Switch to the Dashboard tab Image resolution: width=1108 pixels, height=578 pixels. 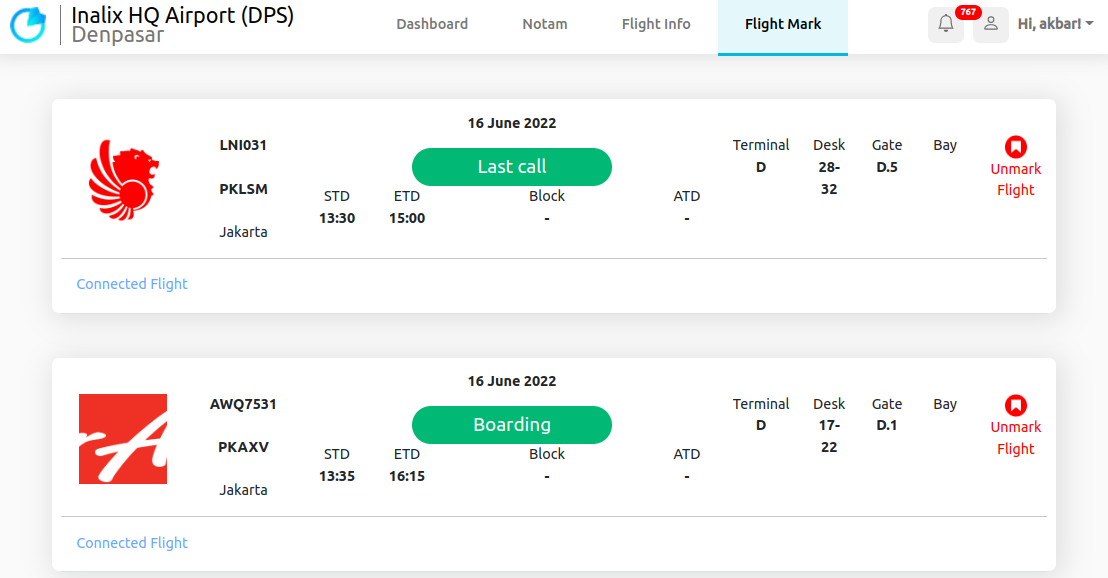(432, 24)
